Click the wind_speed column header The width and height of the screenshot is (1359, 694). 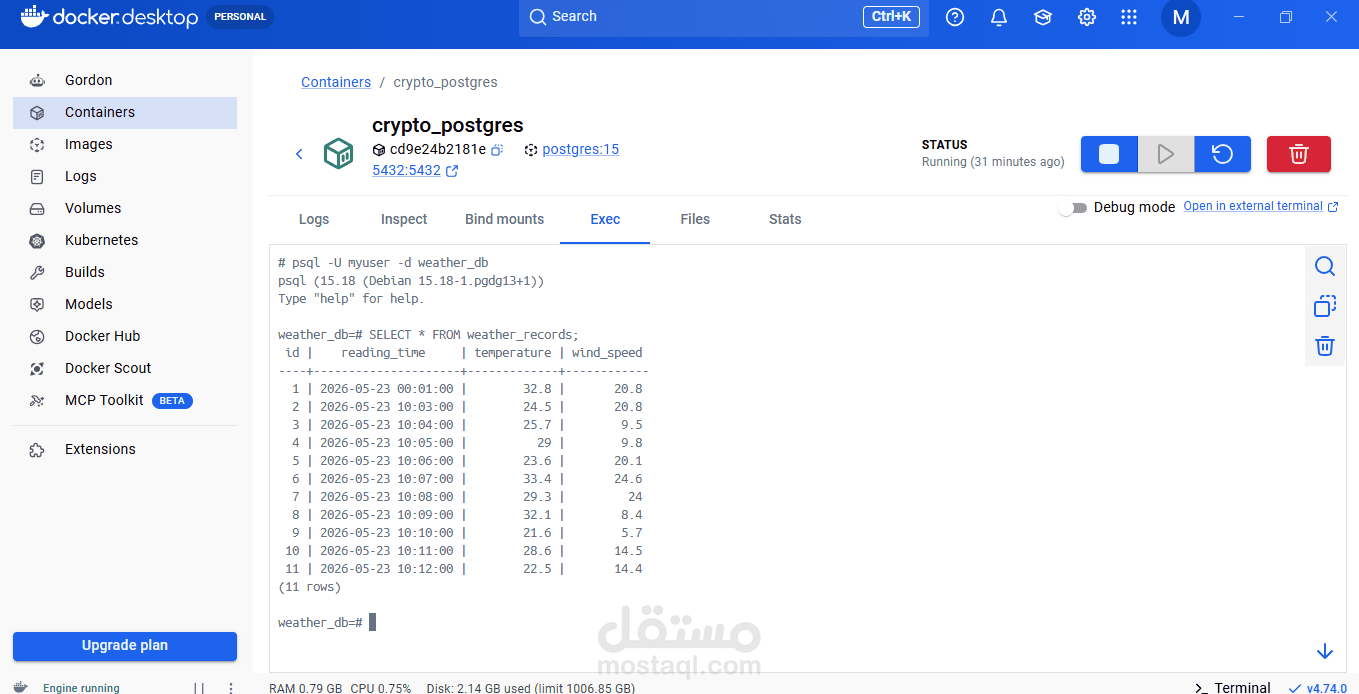point(607,353)
